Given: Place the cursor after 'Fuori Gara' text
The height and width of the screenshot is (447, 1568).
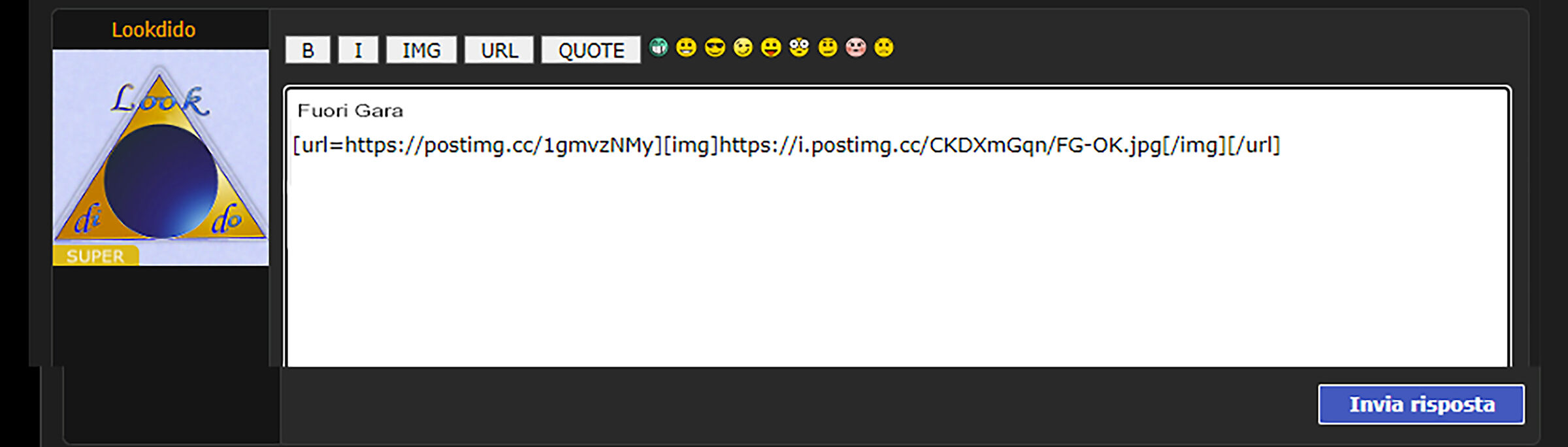Looking at the screenshot, I should click(x=405, y=110).
